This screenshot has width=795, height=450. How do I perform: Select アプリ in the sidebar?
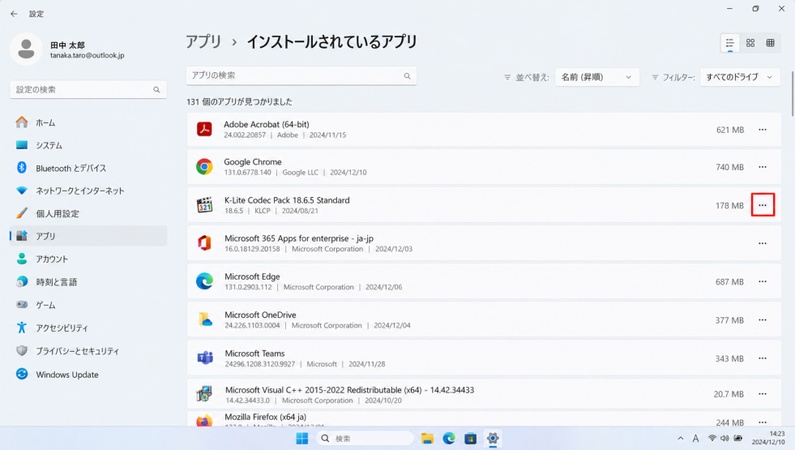click(88, 236)
